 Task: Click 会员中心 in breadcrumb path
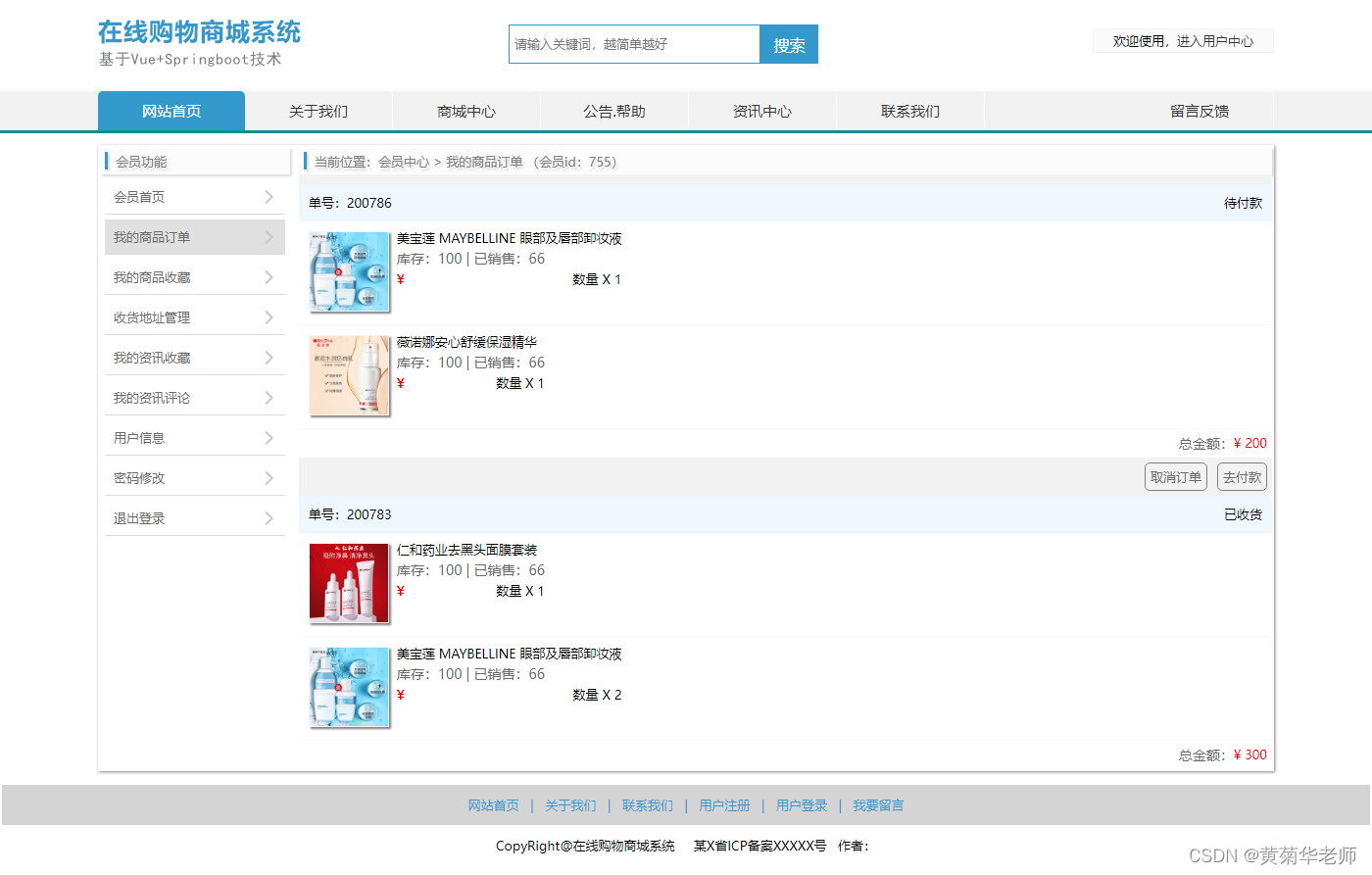pyautogui.click(x=404, y=162)
